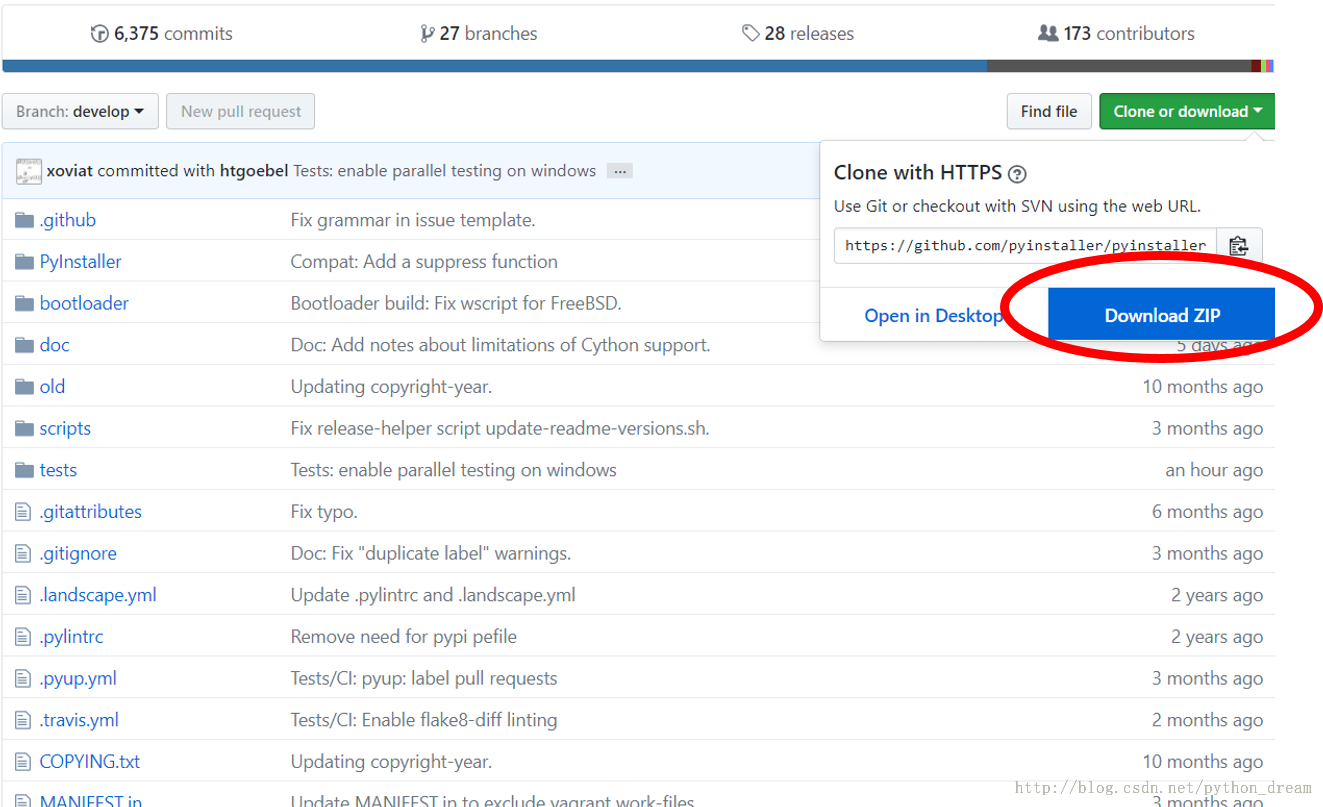Click the releases tag icon
Screen dimensions: 1323x807
(751, 34)
